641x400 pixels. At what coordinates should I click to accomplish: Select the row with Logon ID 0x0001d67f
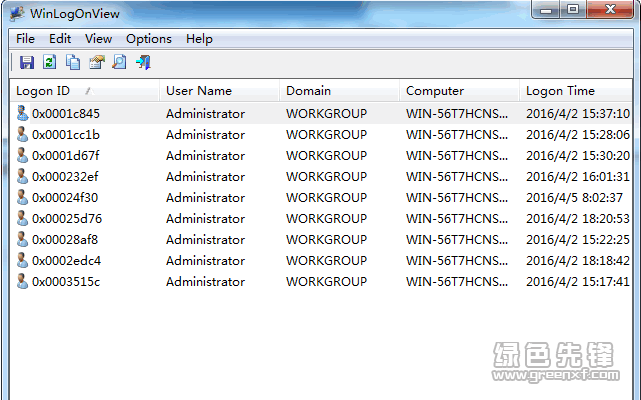(x=321, y=155)
